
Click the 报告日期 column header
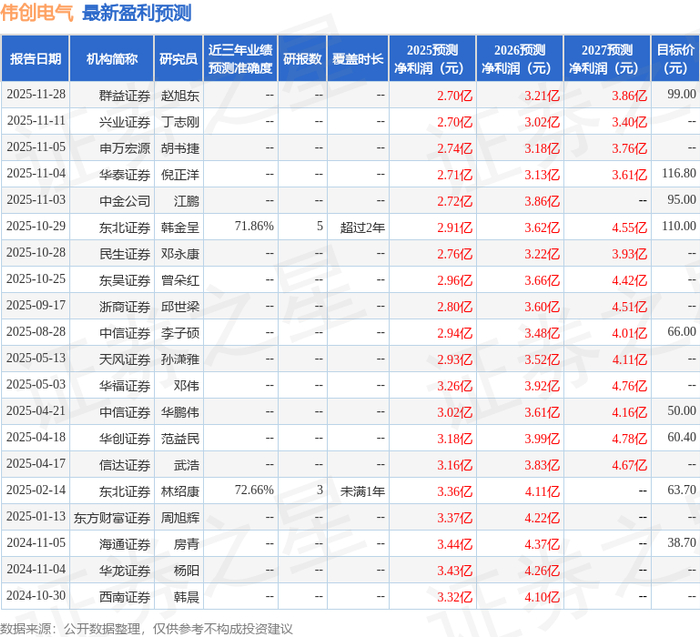pos(35,58)
